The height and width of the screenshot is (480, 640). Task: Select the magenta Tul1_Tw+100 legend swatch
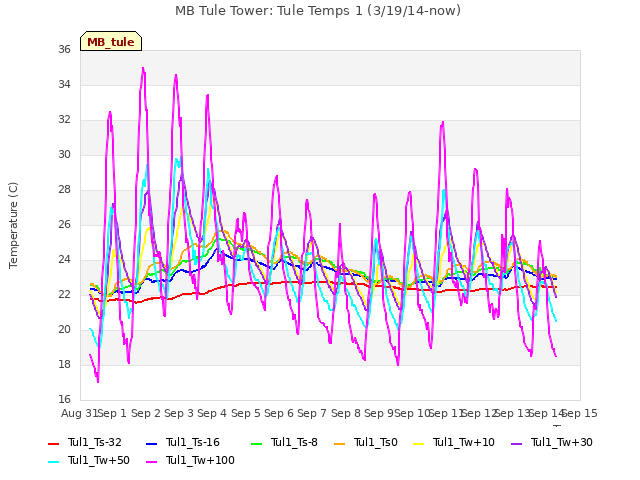(151, 461)
